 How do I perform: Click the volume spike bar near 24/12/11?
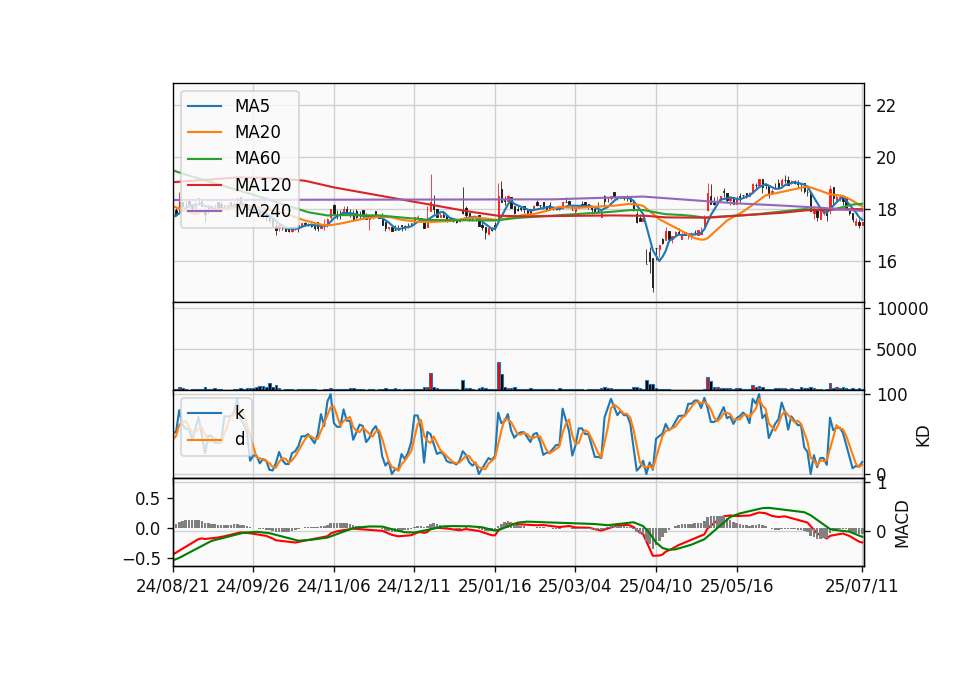pos(431,381)
